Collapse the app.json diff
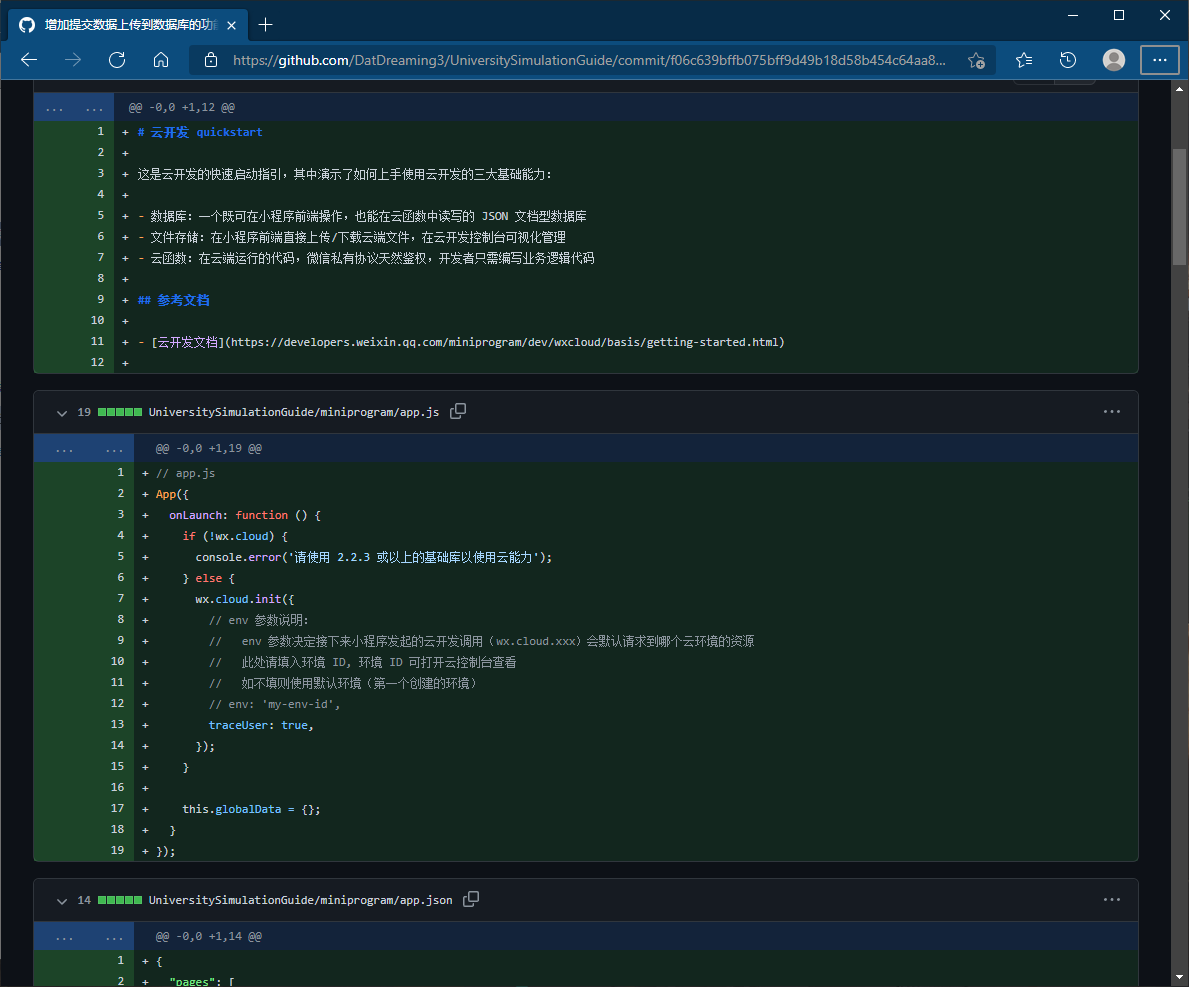 tap(61, 901)
